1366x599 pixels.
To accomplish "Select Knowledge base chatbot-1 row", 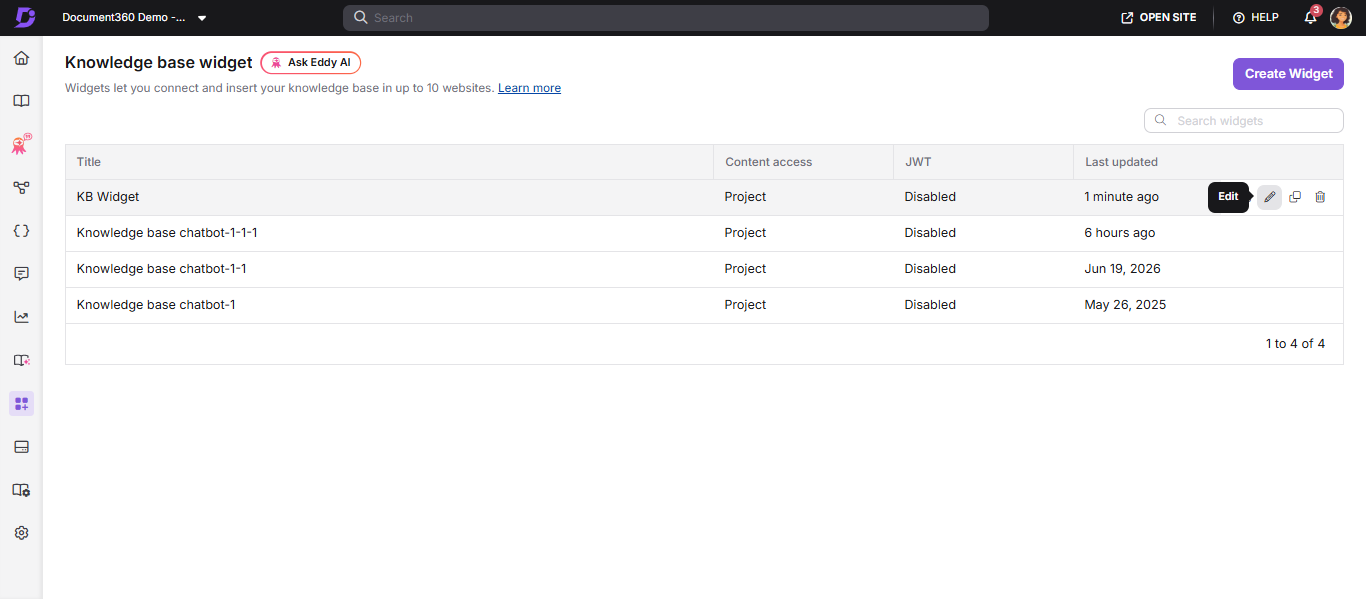I will click(704, 305).
